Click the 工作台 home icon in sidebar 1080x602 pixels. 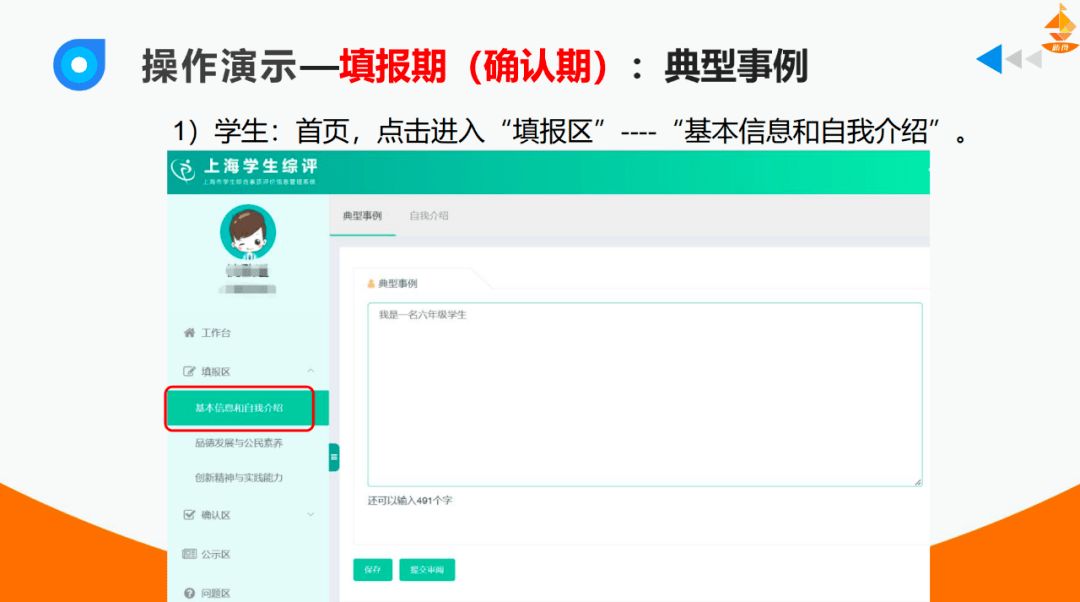click(189, 333)
